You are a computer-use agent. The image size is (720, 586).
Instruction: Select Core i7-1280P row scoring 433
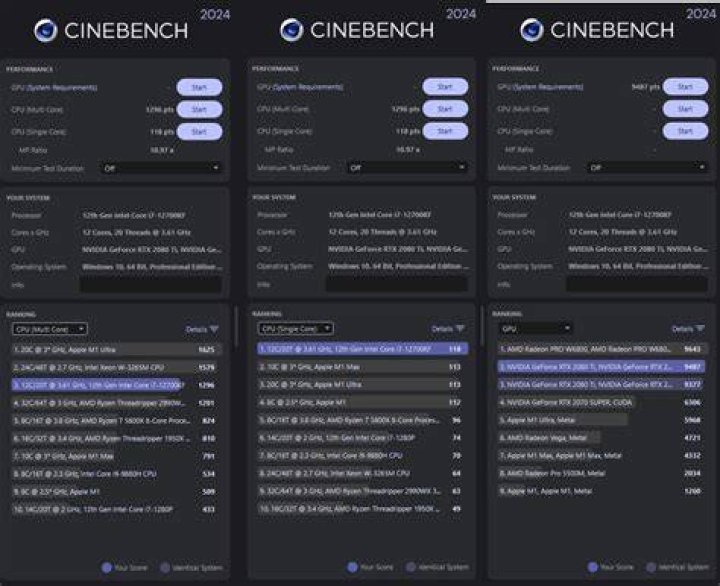pos(117,509)
